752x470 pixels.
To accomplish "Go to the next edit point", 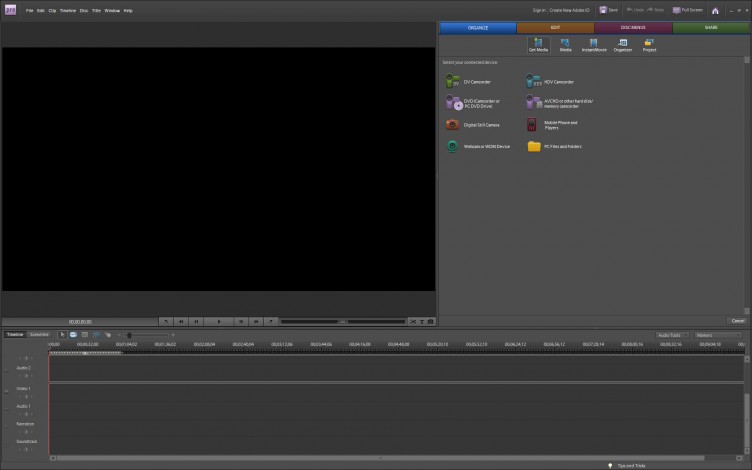I will pos(271,322).
